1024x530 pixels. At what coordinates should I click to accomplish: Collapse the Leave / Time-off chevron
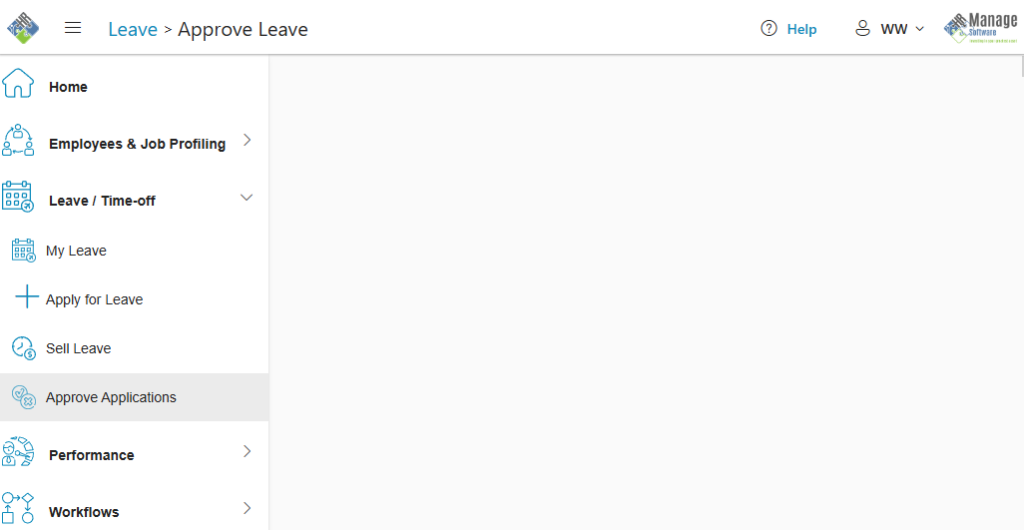pyautogui.click(x=247, y=197)
